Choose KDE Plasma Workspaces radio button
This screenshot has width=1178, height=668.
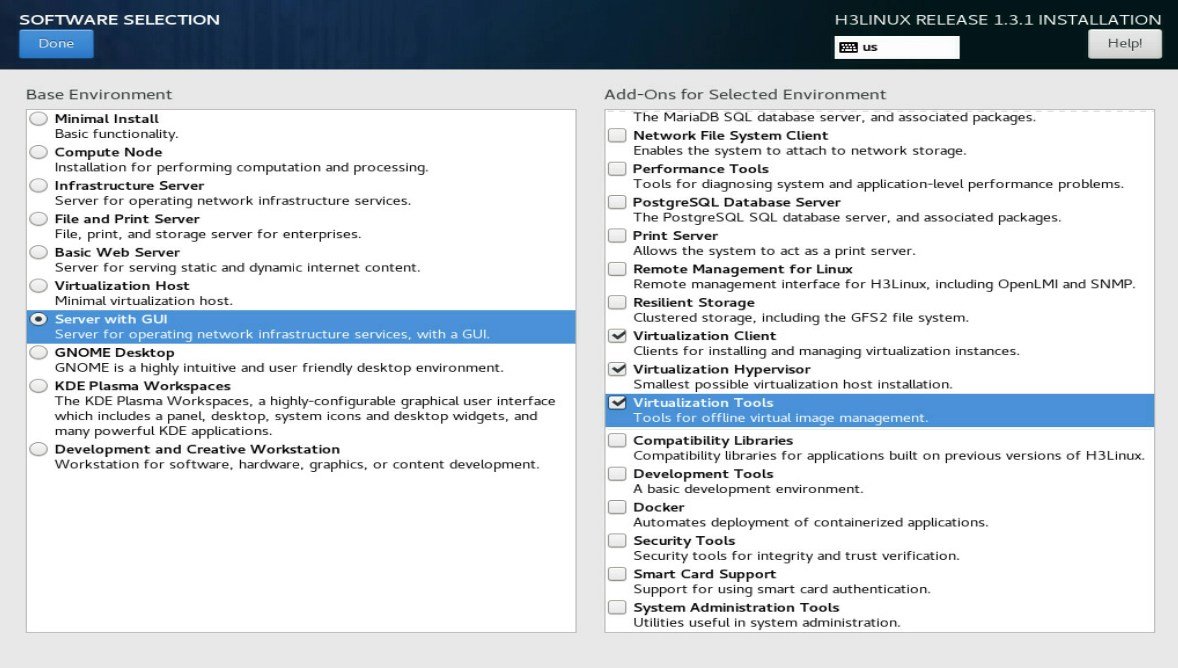click(38, 386)
